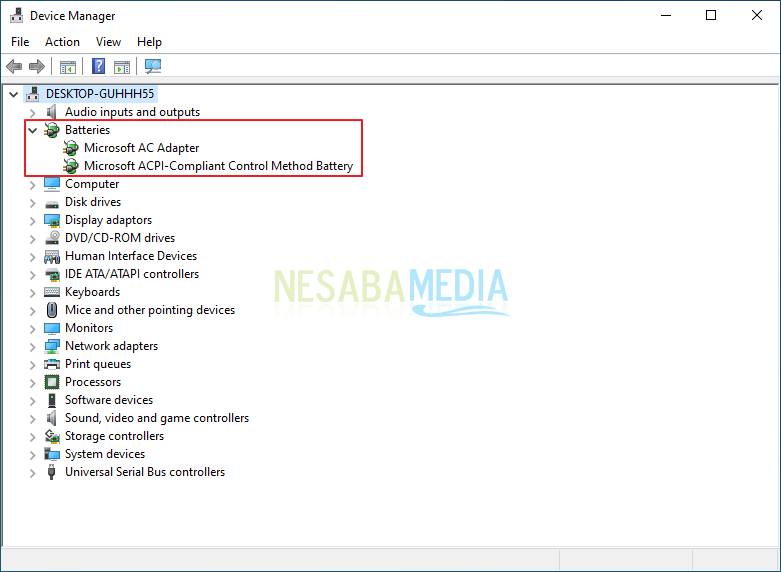Click the Forward arrow in toolbar
Viewport: 781px width, 572px height.
[x=37, y=67]
